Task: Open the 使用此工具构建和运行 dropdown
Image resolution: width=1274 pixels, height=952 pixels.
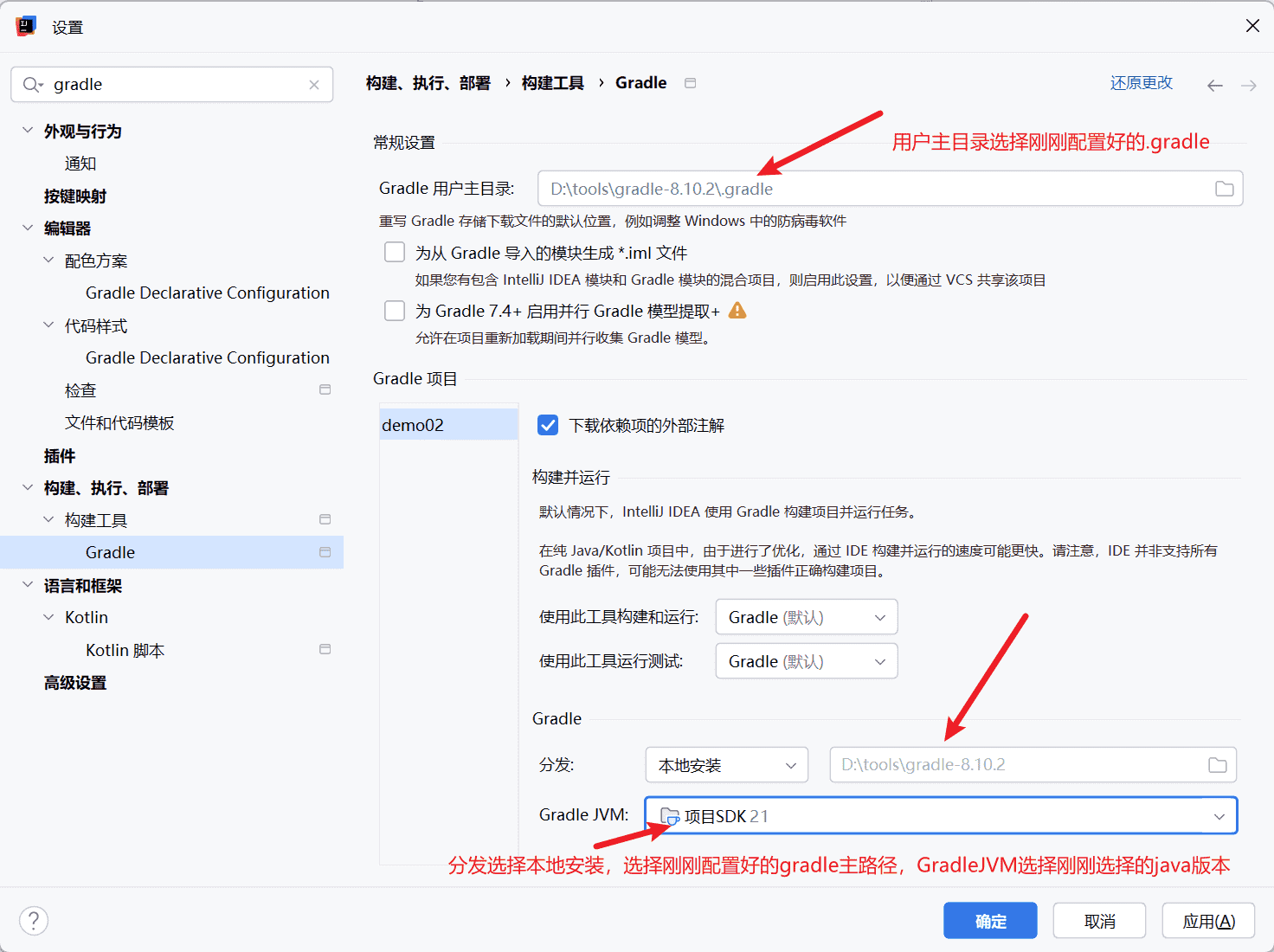Action: 806,617
